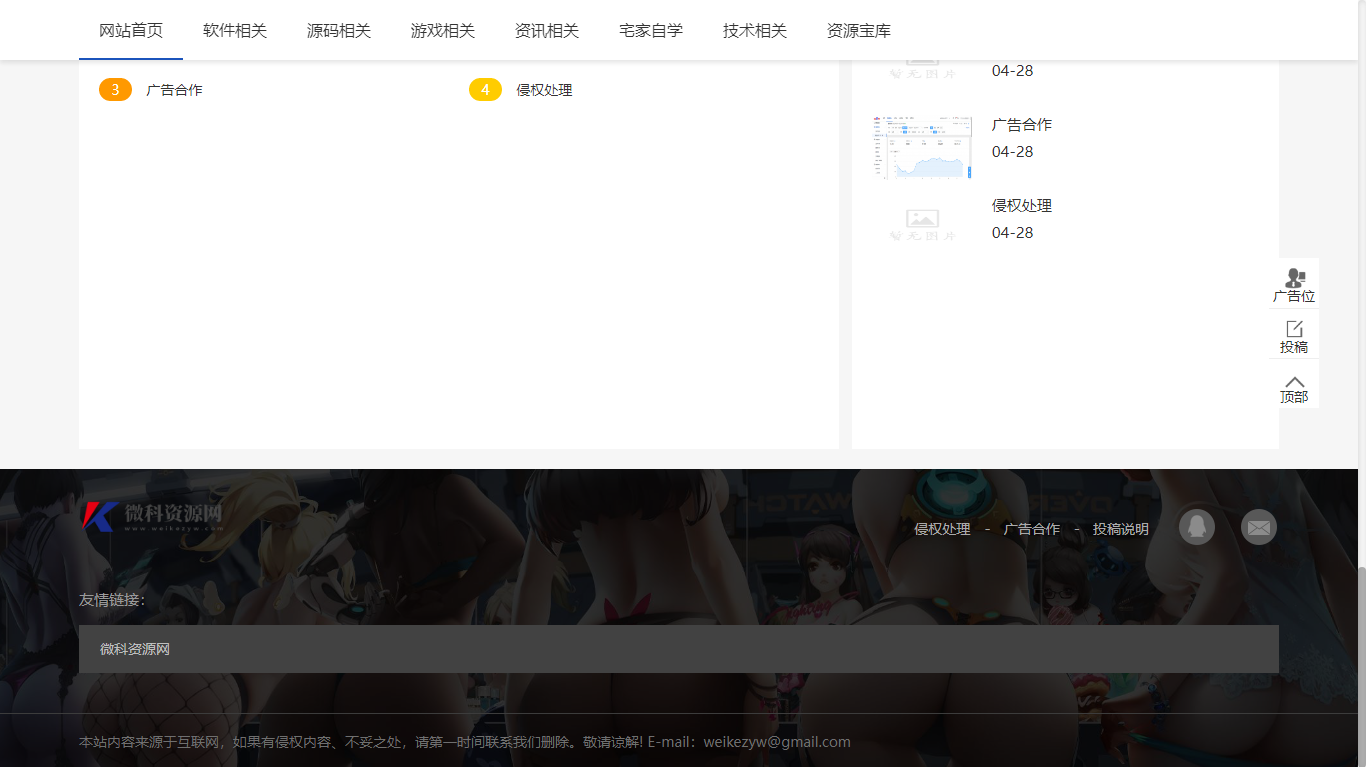Open the 投稿说明 footer link
Image resolution: width=1366 pixels, height=767 pixels.
pos(1122,528)
